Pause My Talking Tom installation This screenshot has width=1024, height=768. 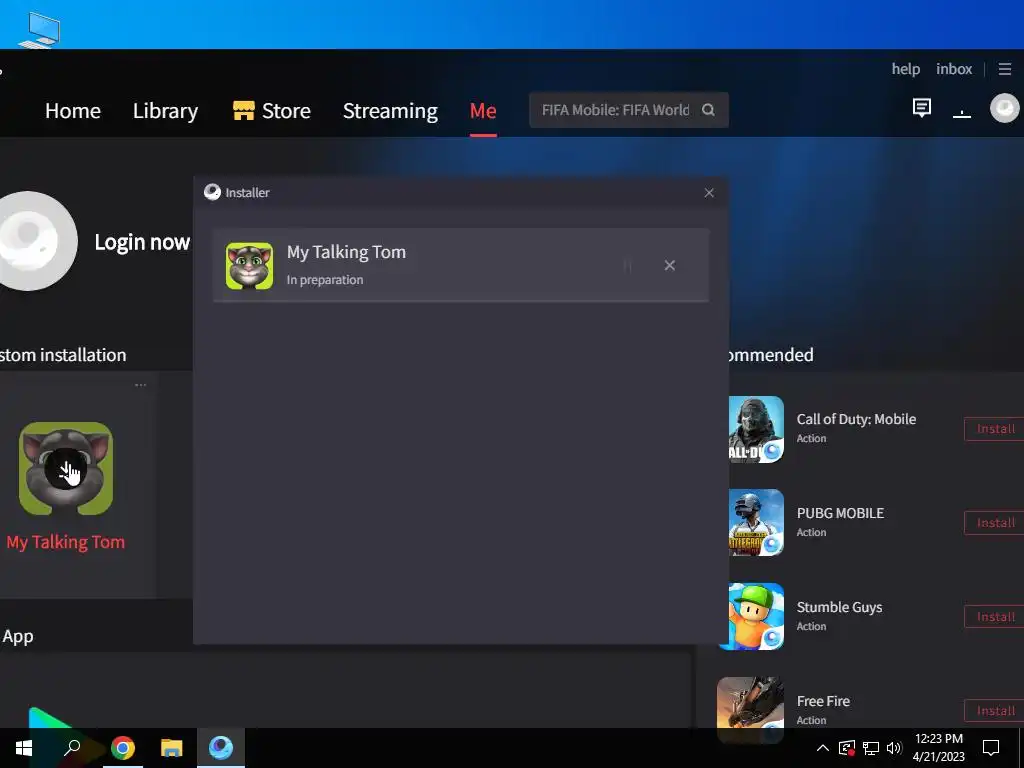(x=627, y=265)
